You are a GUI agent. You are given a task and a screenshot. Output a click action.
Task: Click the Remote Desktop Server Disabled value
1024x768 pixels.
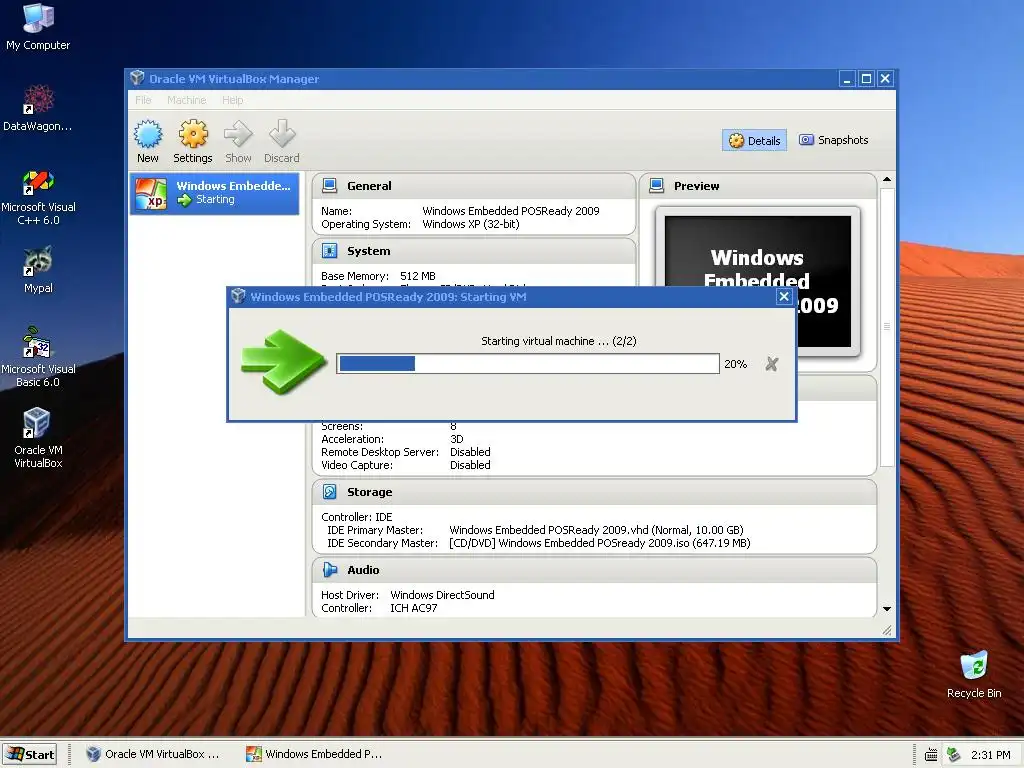[x=470, y=452]
